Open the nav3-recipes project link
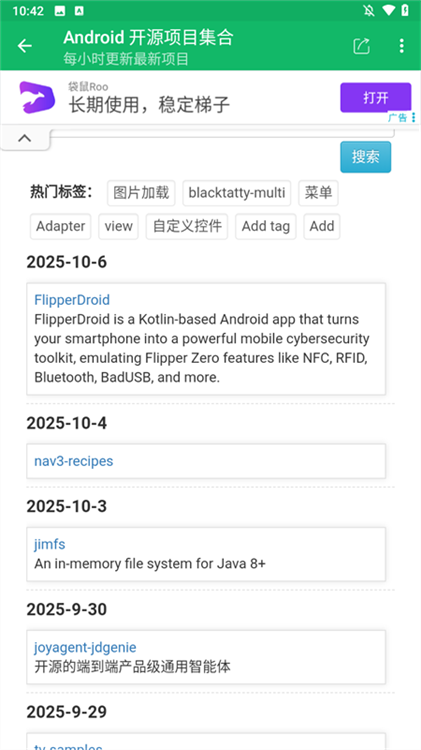421x750 pixels. (74, 461)
